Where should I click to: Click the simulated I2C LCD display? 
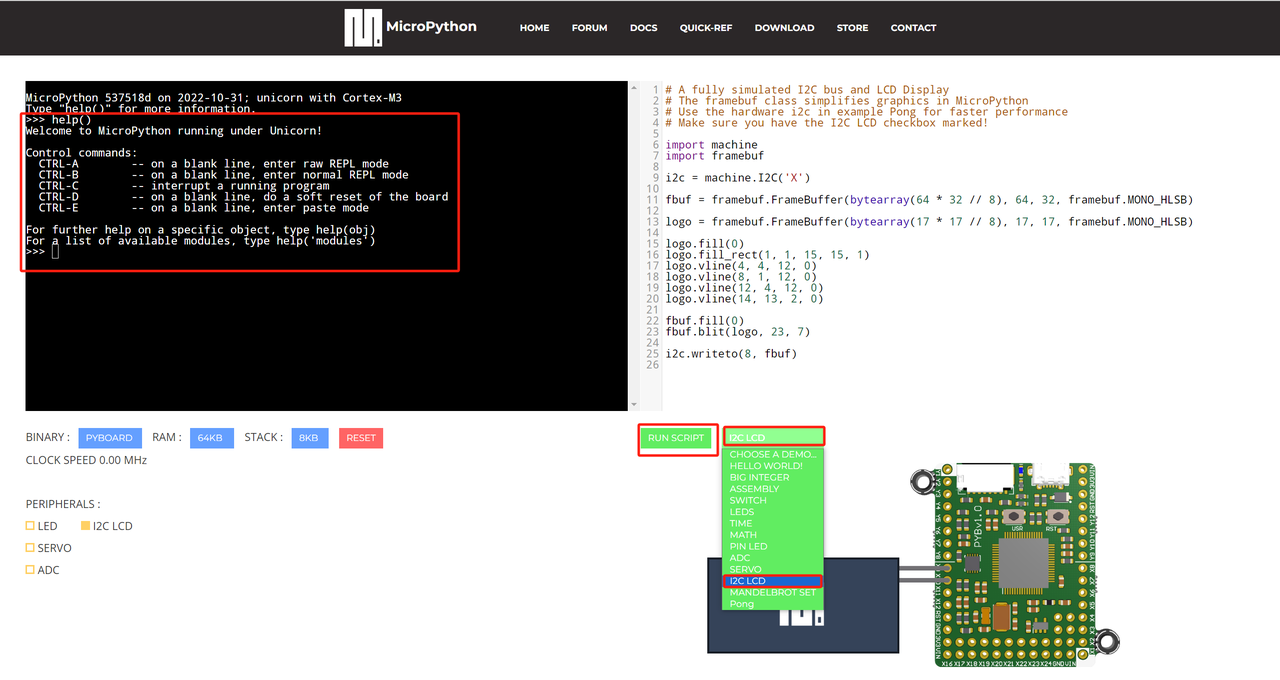[803, 605]
